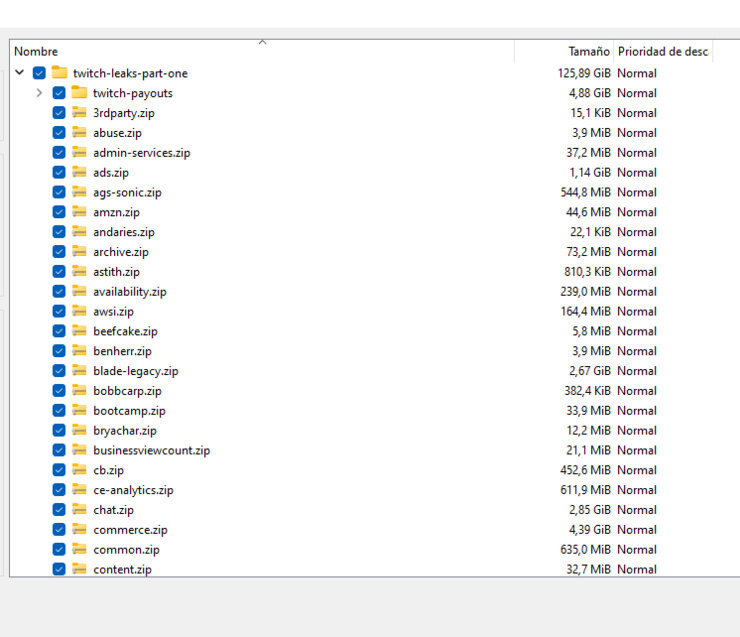Deselect the content.zip checkbox

[59, 569]
